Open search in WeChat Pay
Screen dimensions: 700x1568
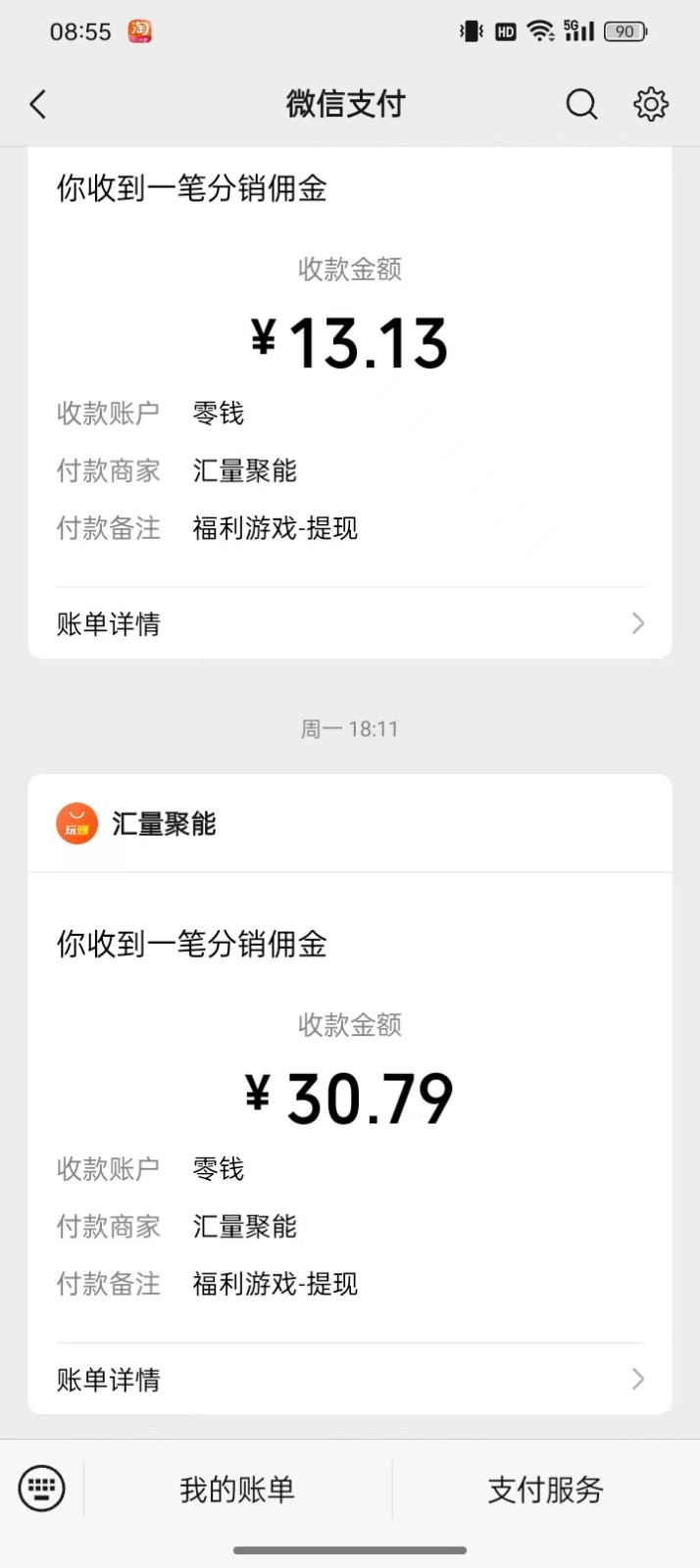point(581,104)
